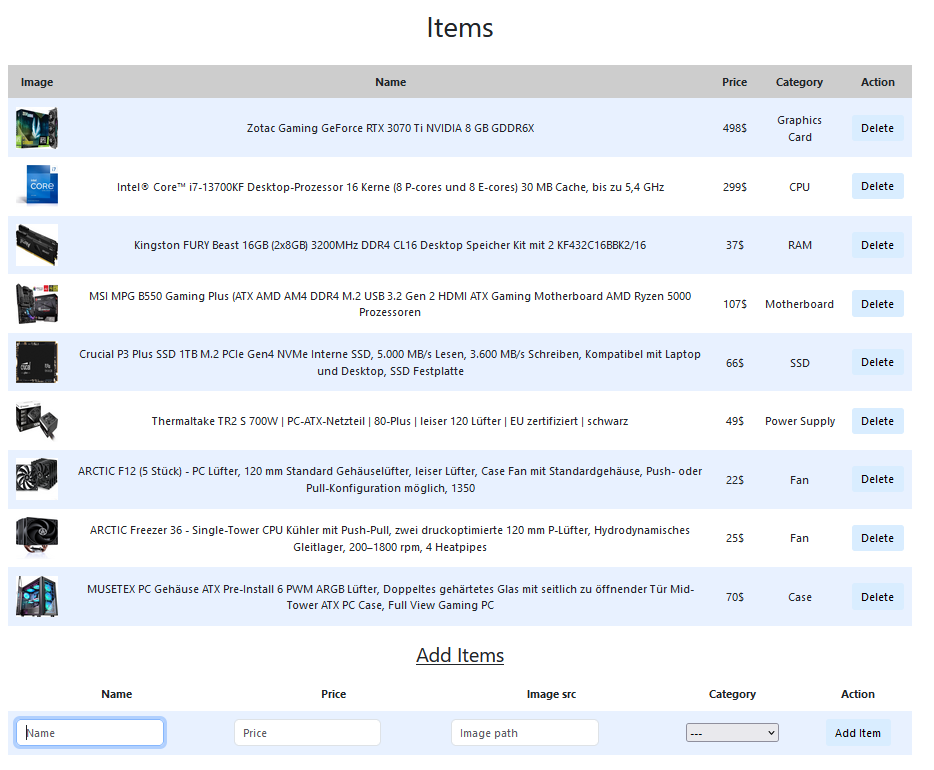Viewport: 934px width, 770px height.
Task: Click the Power Supply category cell
Action: (799, 421)
